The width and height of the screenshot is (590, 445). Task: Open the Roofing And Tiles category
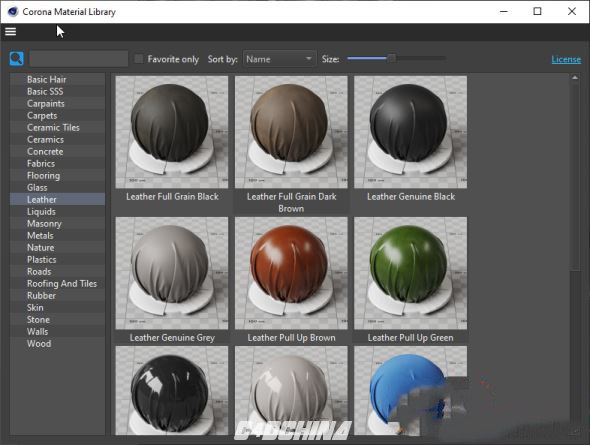pyautogui.click(x=58, y=284)
